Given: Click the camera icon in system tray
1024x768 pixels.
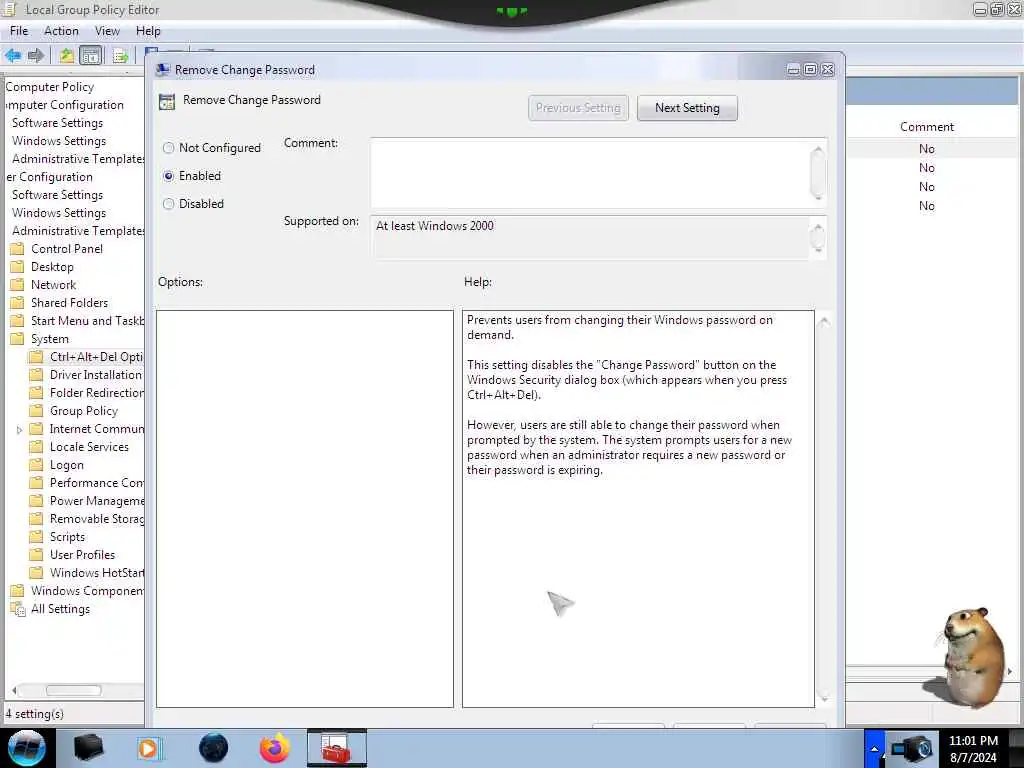Looking at the screenshot, I should [913, 748].
